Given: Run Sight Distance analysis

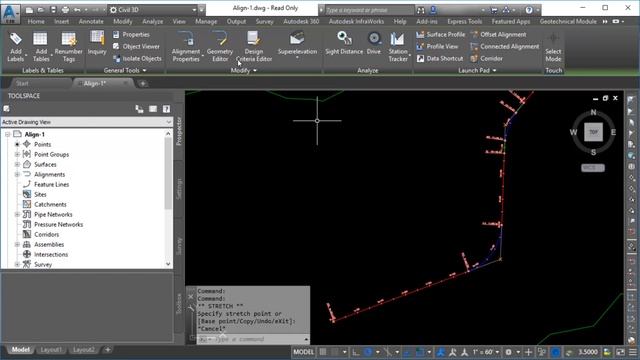Looking at the screenshot, I should click(344, 43).
